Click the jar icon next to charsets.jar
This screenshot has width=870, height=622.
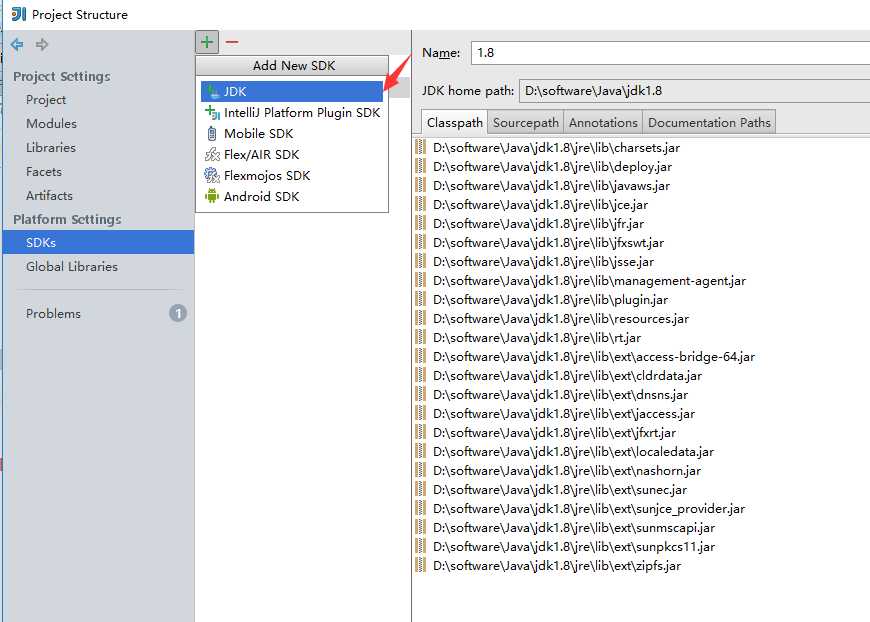[421, 147]
